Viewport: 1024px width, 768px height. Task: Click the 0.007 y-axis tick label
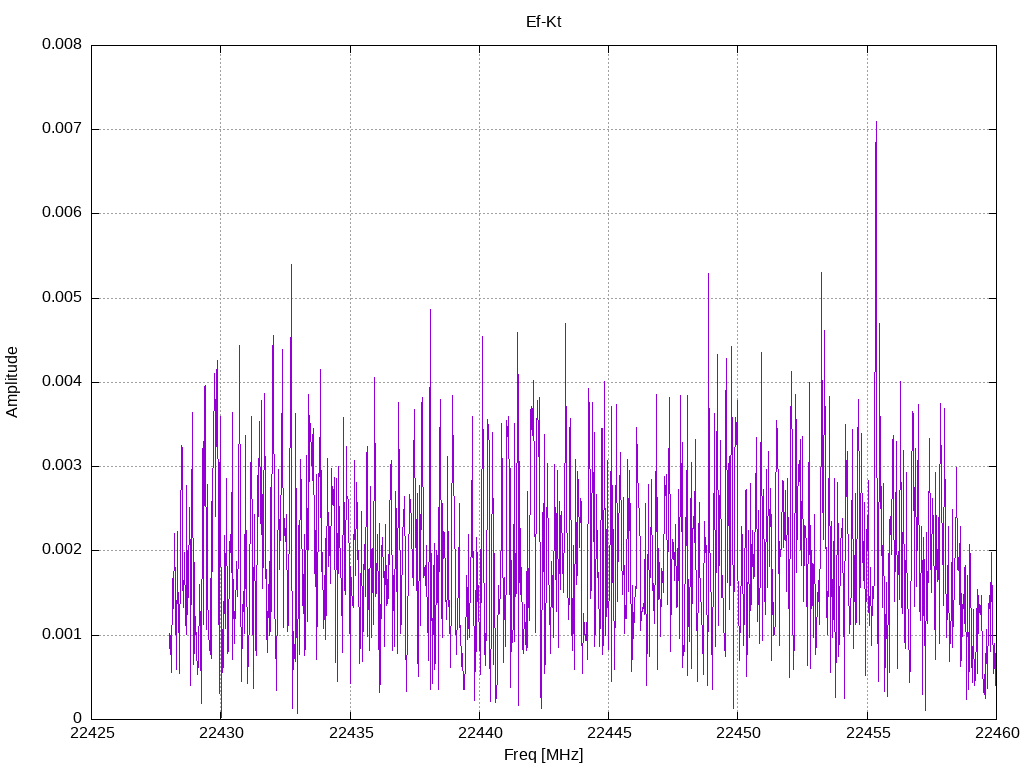tap(62, 129)
